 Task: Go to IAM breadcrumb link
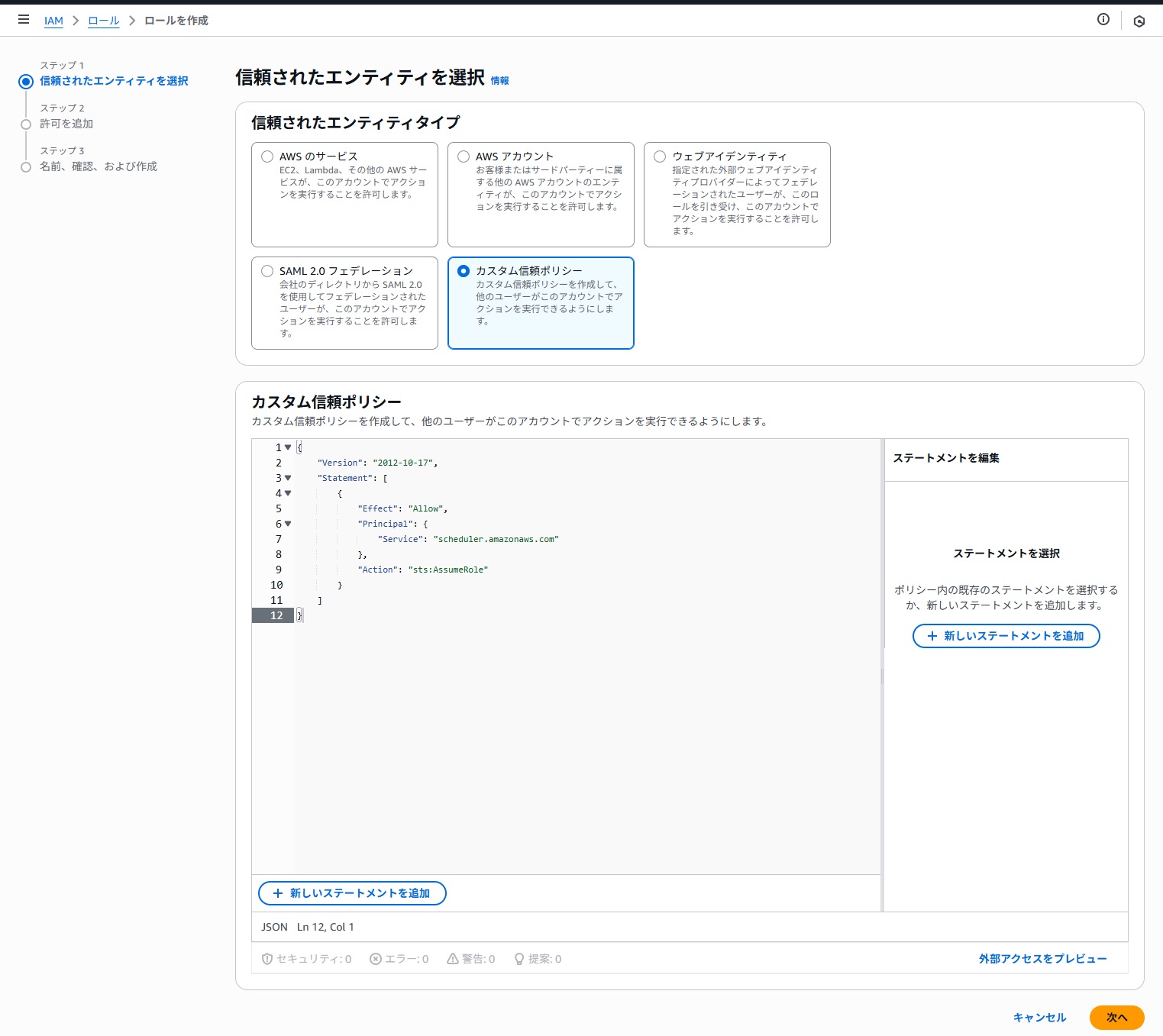53,21
